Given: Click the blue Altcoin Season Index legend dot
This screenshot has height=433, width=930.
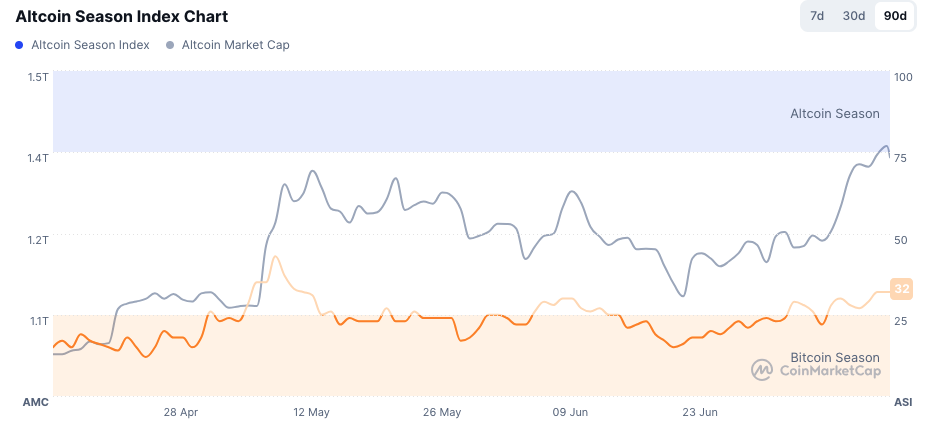Looking at the screenshot, I should pyautogui.click(x=20, y=45).
